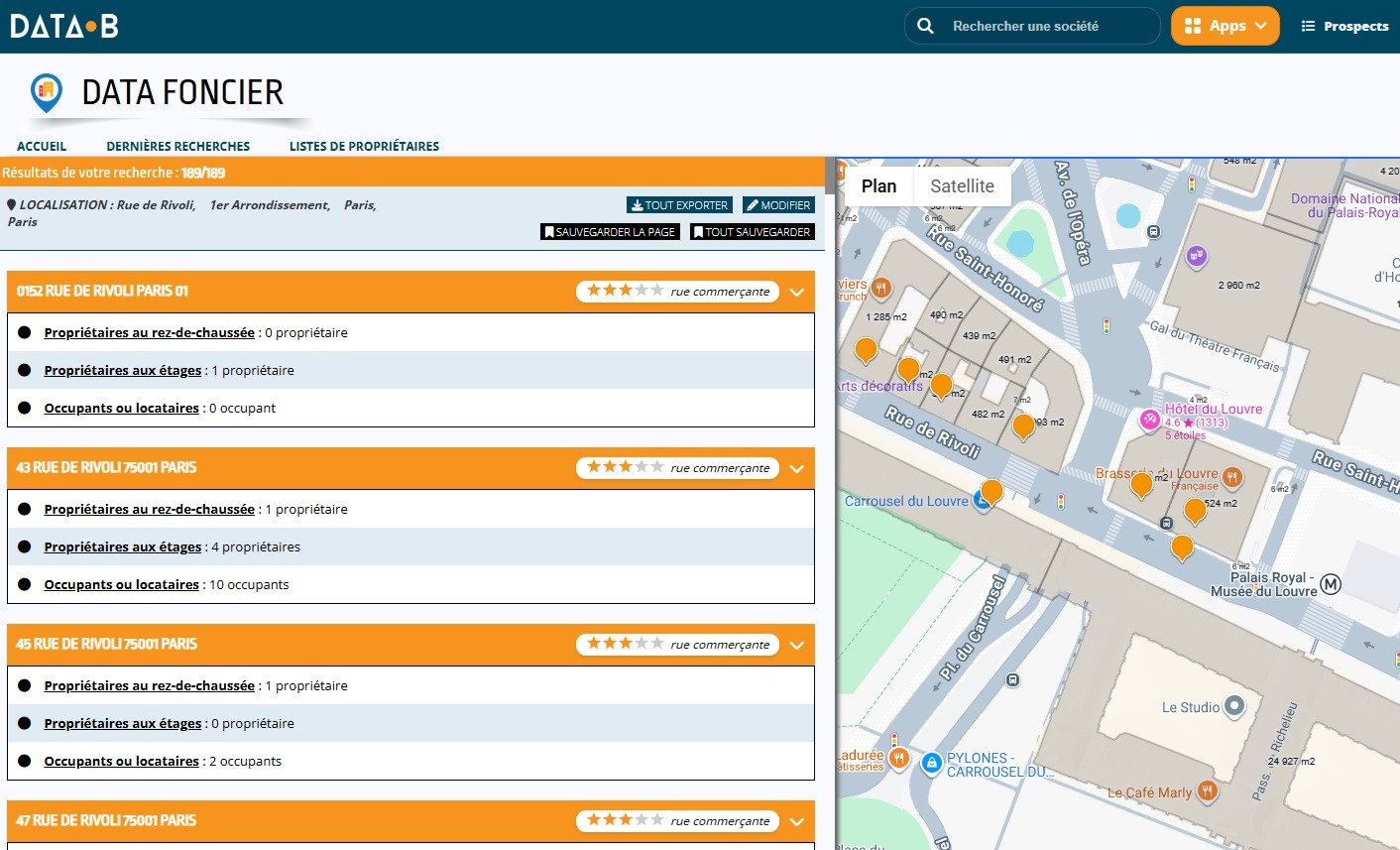
Task: Click the search magnifier icon
Action: [x=925, y=26]
